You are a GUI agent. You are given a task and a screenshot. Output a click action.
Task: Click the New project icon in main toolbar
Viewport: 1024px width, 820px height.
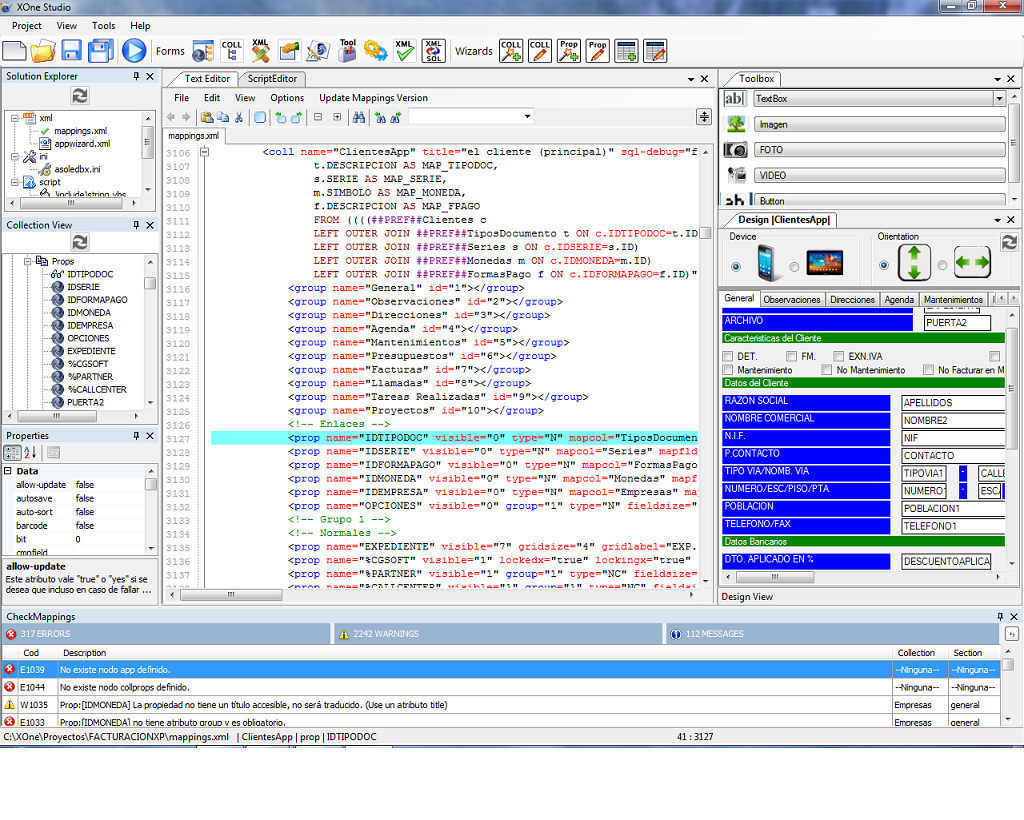pyautogui.click(x=14, y=51)
